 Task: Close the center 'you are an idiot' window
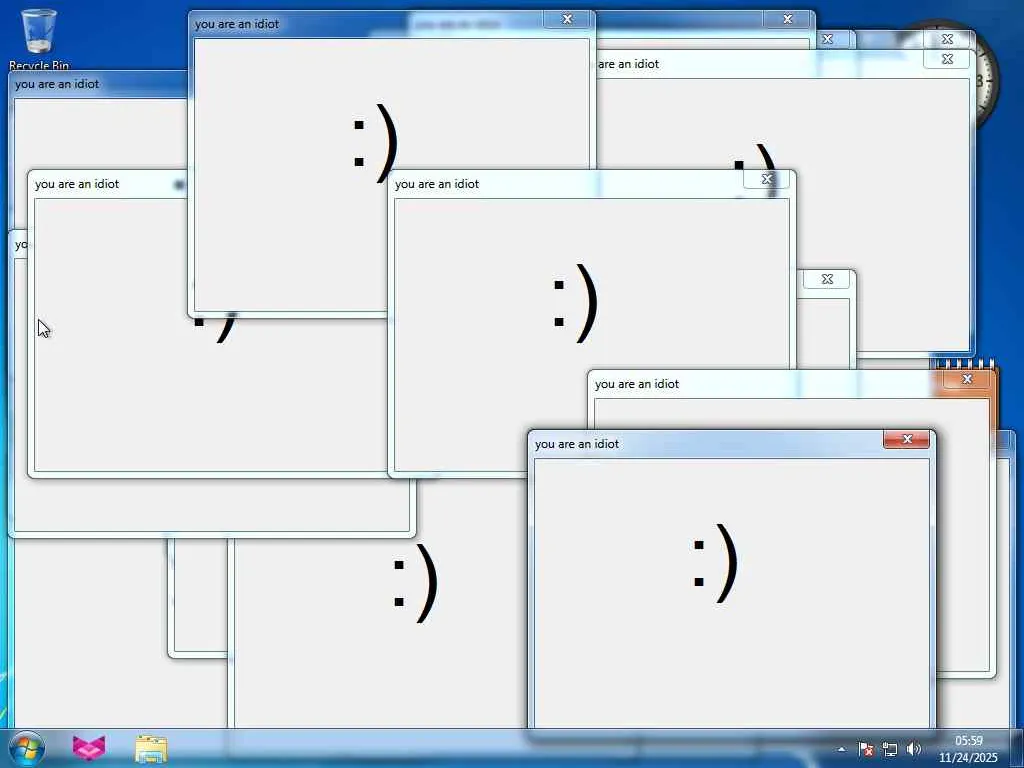[x=767, y=179]
